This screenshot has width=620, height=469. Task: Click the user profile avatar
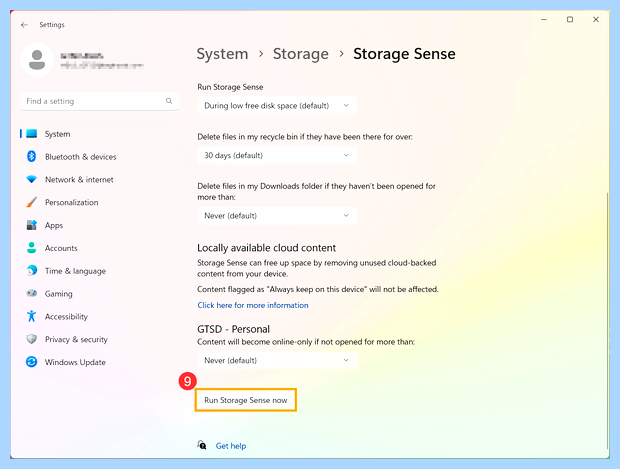(37, 60)
